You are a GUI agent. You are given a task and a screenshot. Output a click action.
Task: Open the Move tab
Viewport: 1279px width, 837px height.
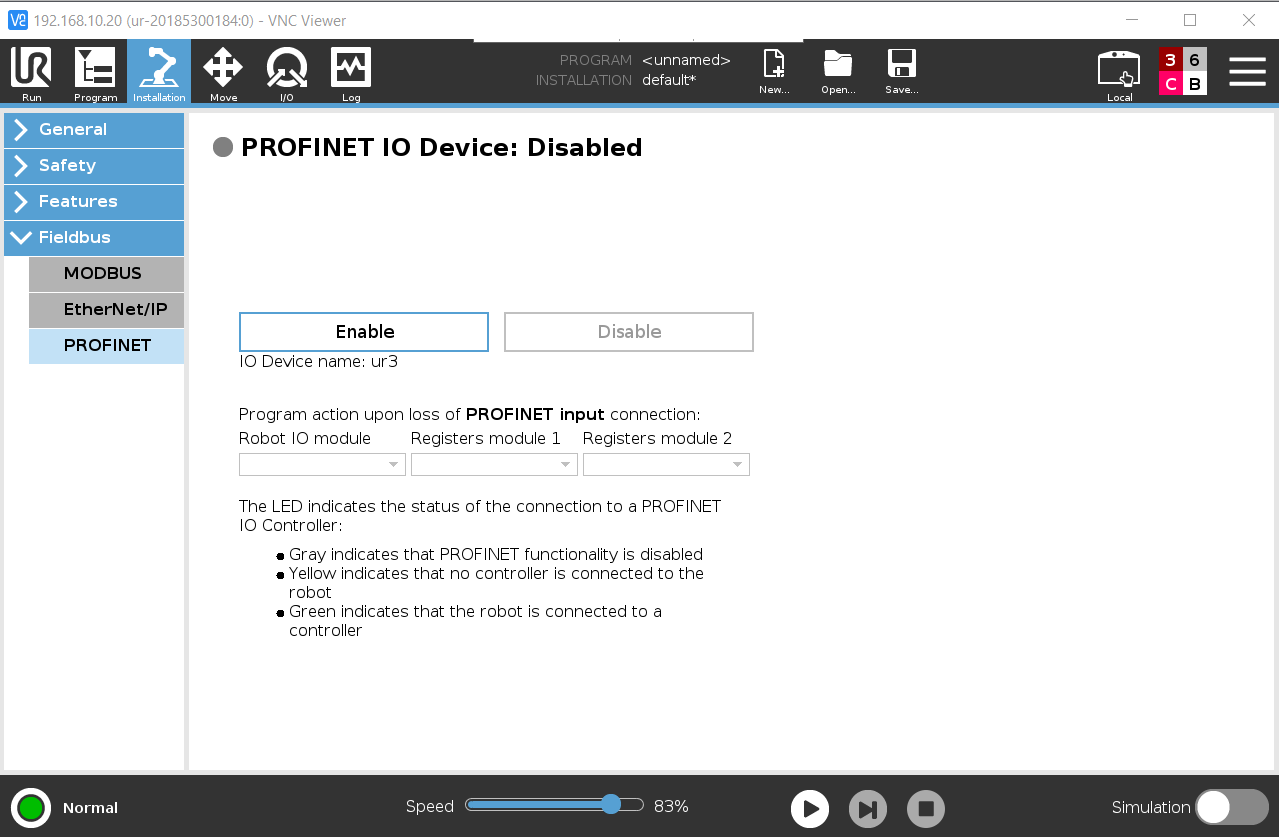tap(223, 73)
